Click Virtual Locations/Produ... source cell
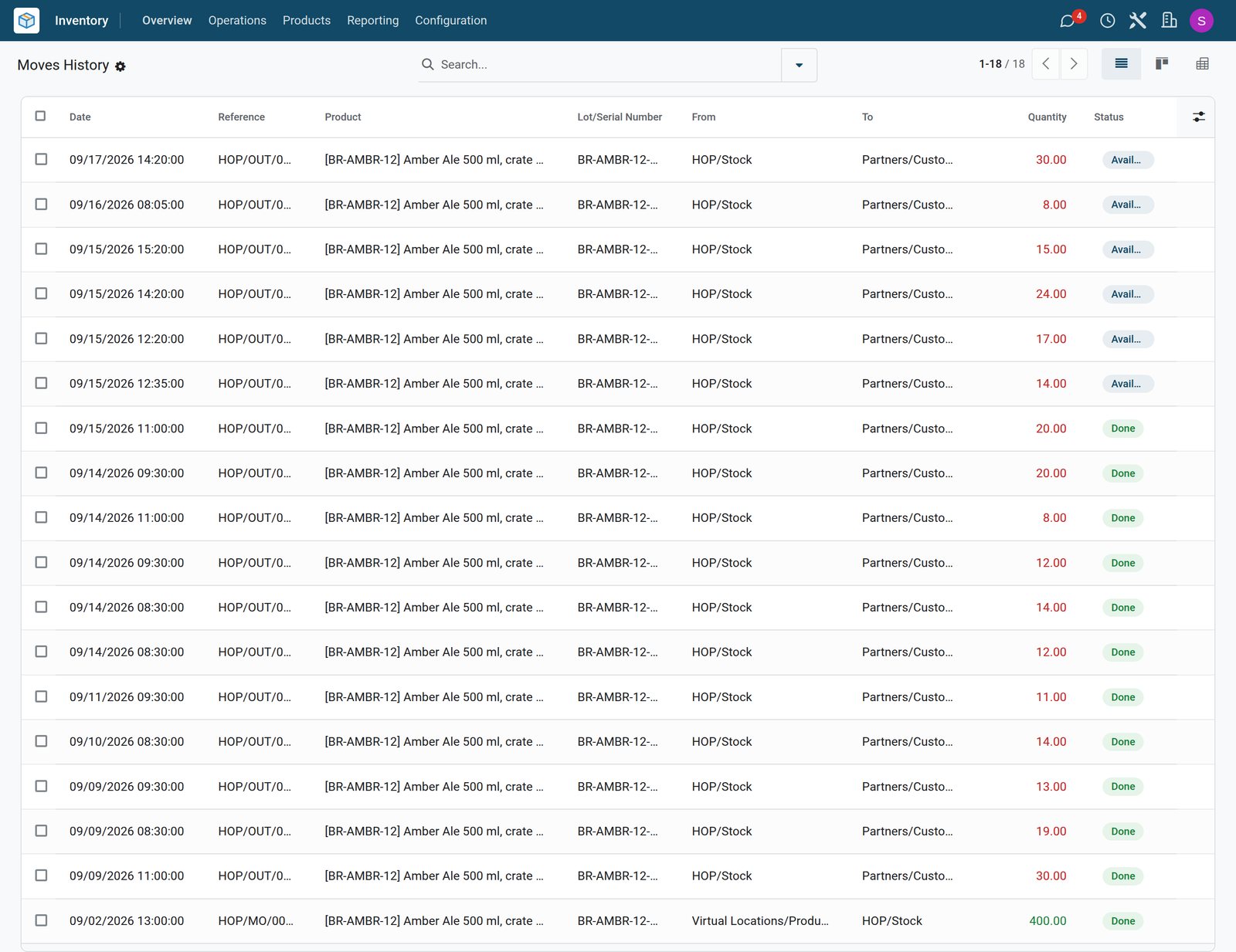Viewport: 1236px width, 952px height. point(760,920)
